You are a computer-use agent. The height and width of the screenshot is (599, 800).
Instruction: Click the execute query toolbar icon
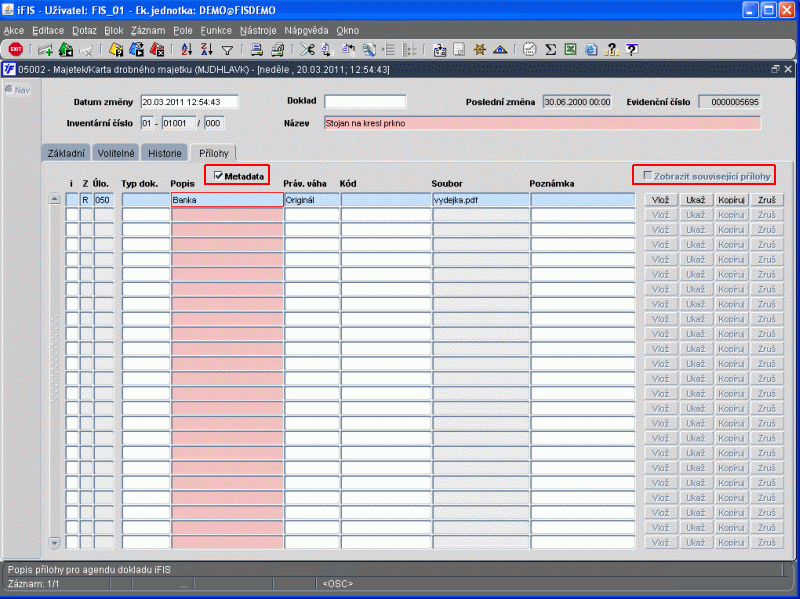[136, 49]
